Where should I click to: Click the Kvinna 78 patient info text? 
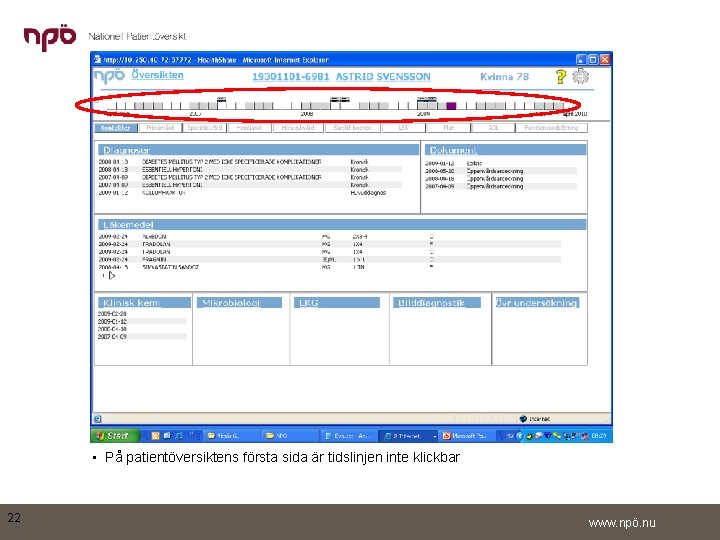[504, 77]
